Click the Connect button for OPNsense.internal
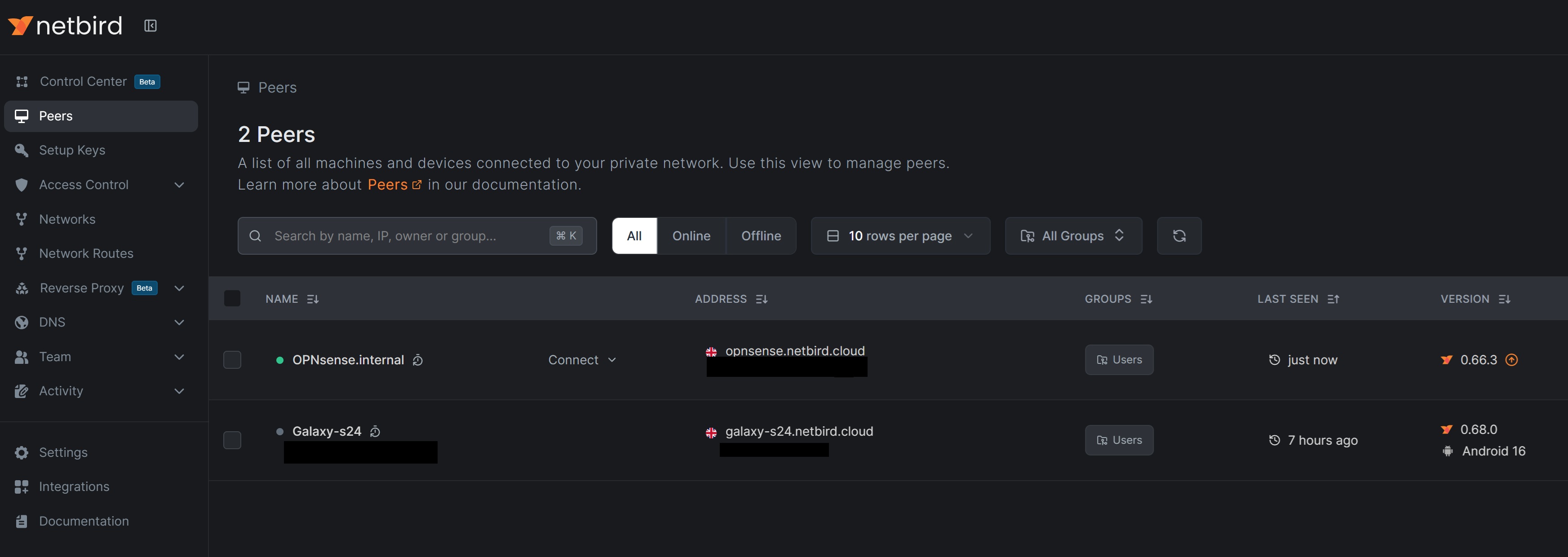 click(581, 360)
